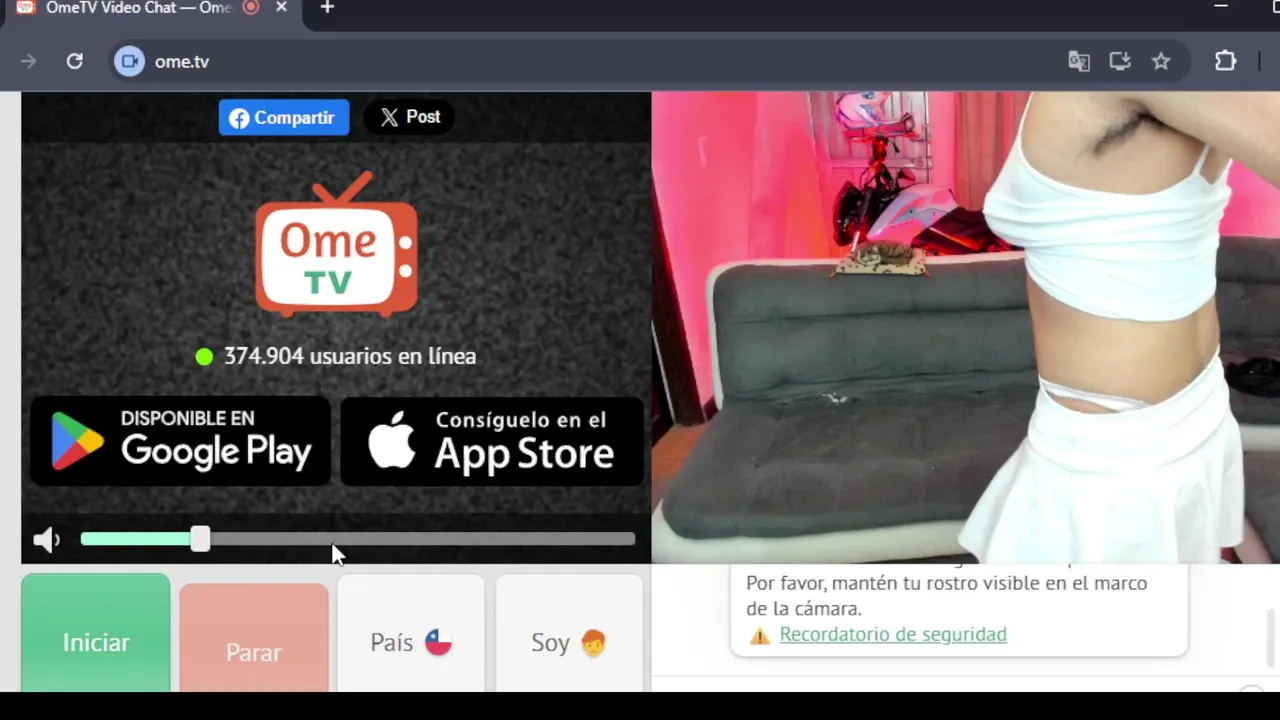Click the OmeTV logo
Viewport: 1280px width, 720px height.
[x=336, y=244]
